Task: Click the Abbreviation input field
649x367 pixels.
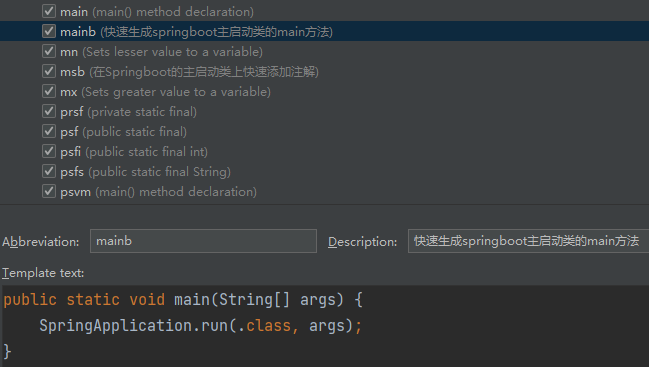Action: [x=203, y=241]
